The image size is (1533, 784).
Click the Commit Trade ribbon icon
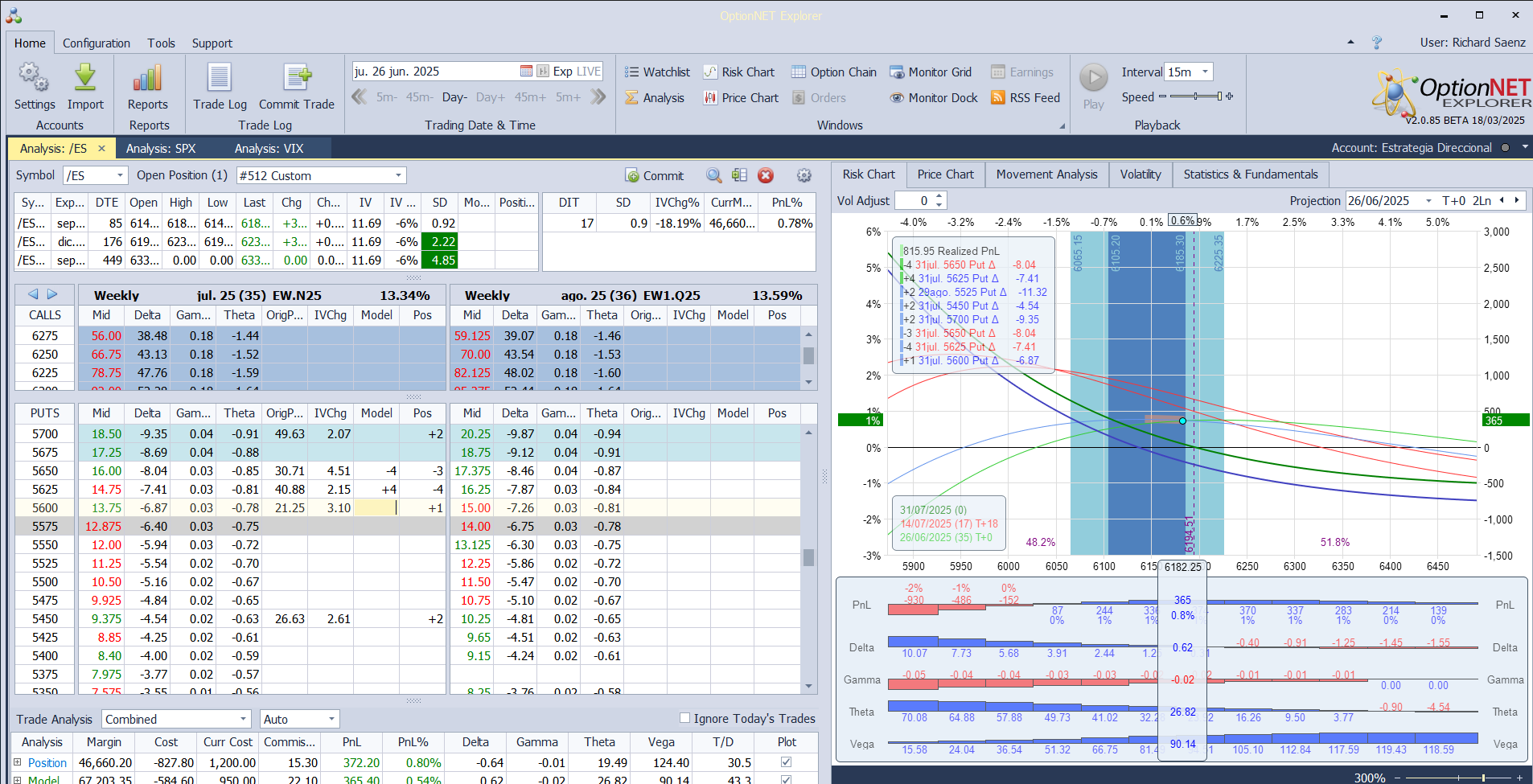point(297,78)
